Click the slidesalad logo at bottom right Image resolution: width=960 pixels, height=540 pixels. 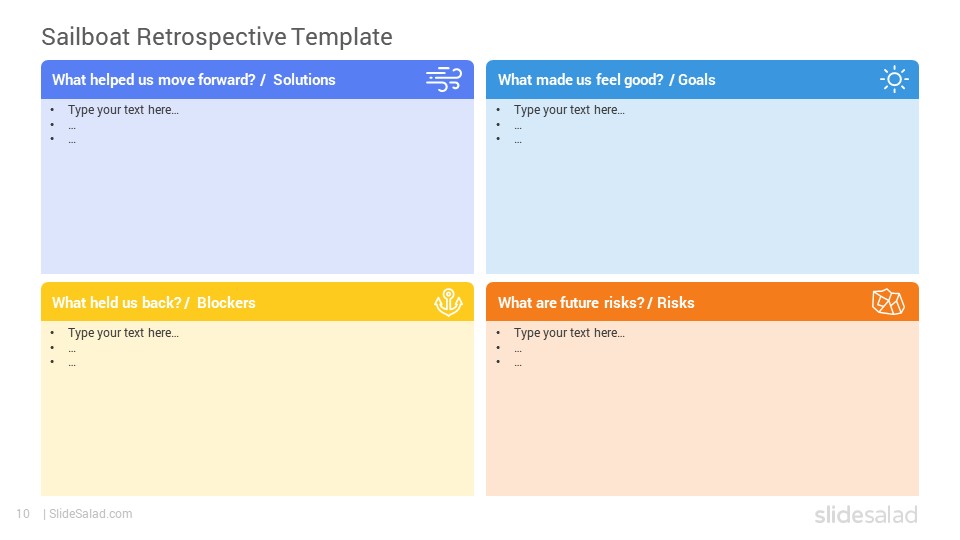click(x=866, y=515)
